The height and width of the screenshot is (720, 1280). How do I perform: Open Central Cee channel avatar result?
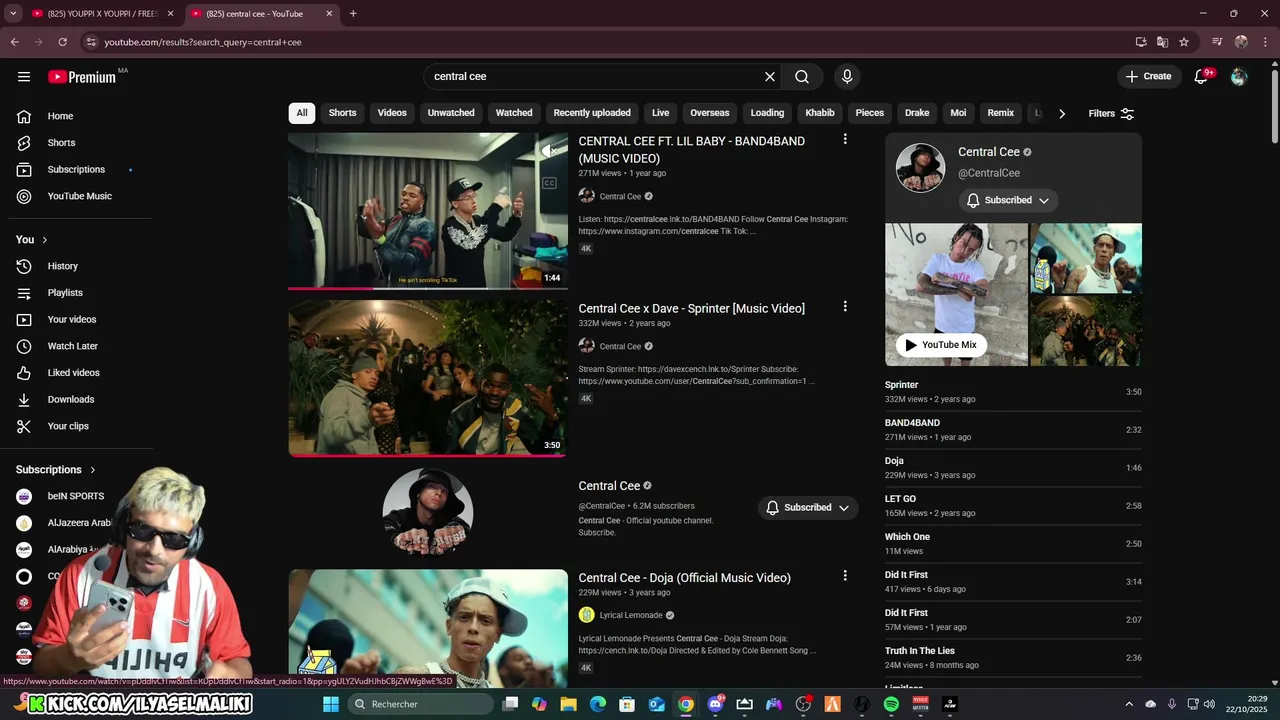pyautogui.click(x=428, y=512)
